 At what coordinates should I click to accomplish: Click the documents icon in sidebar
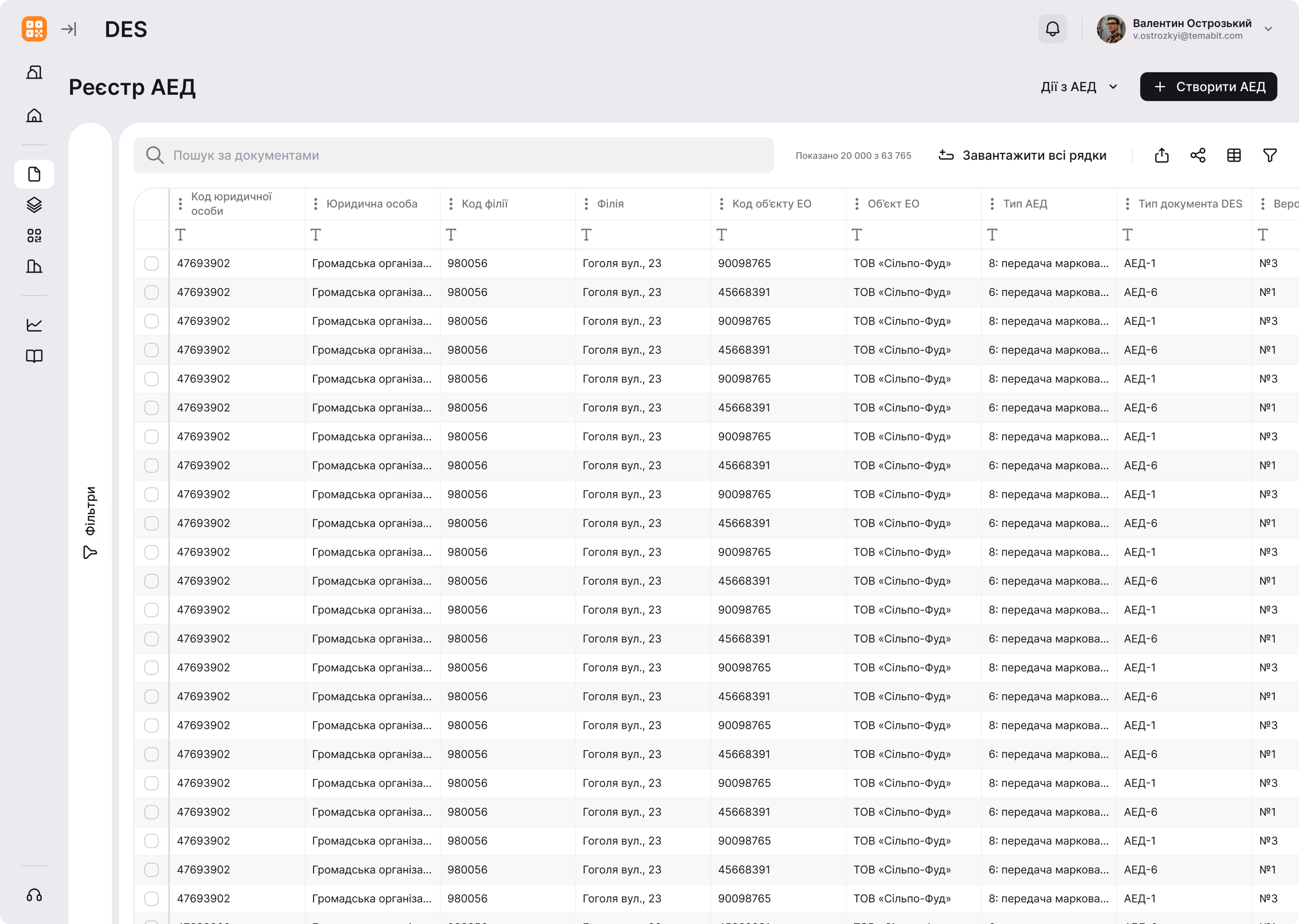[34, 174]
